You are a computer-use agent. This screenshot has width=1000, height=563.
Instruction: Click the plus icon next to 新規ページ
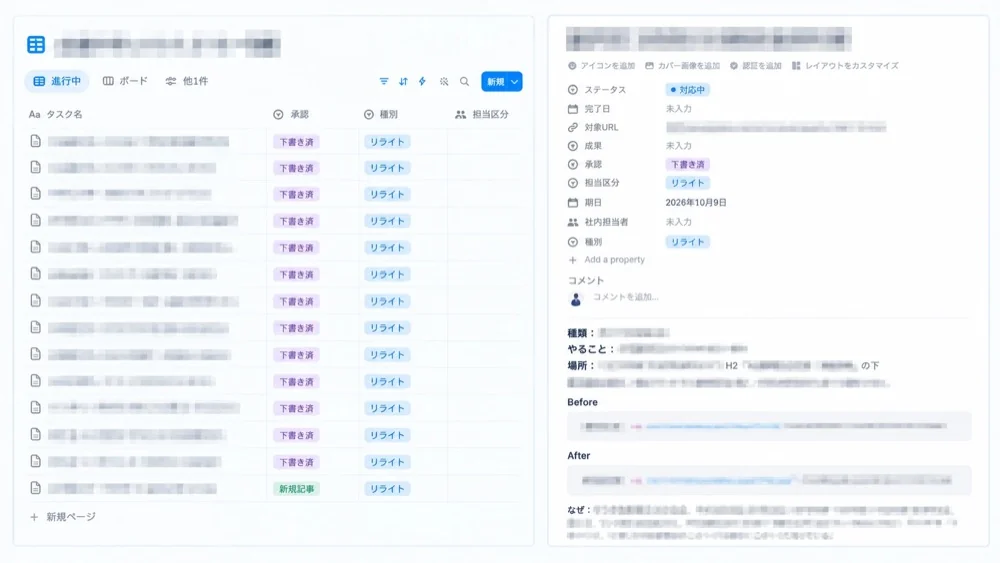click(34, 517)
